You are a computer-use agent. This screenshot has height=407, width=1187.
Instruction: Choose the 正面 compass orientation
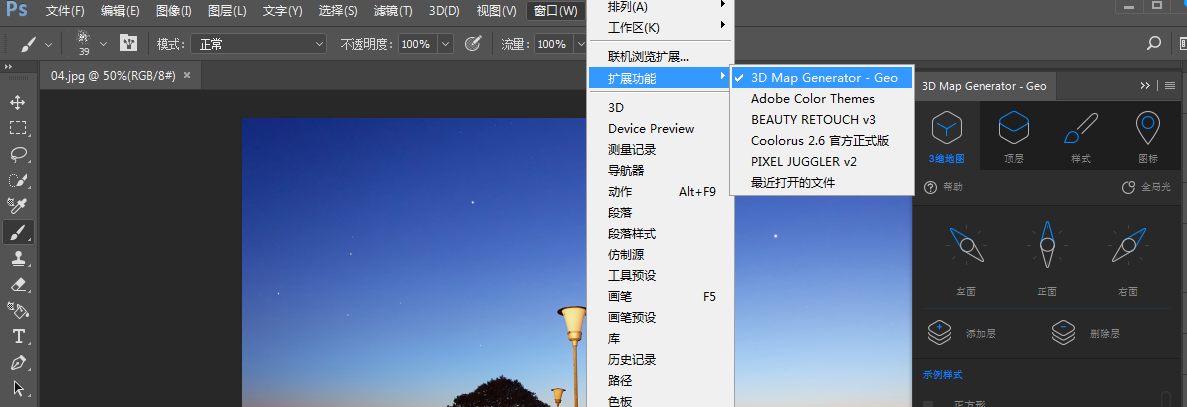pyautogui.click(x=1047, y=259)
